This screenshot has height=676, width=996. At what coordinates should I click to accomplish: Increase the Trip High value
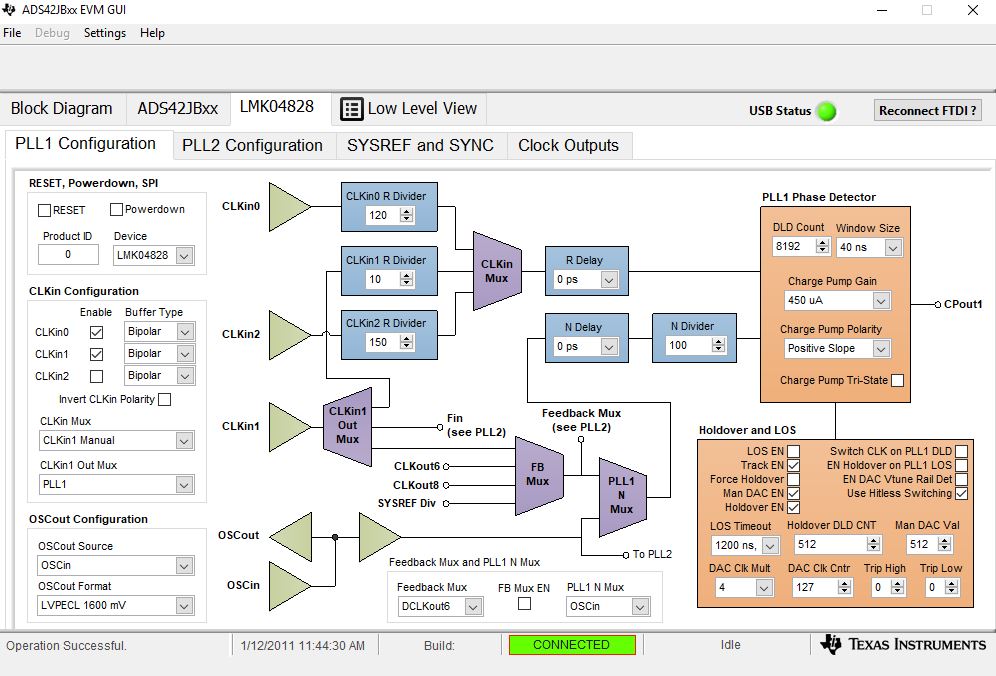[x=898, y=584]
